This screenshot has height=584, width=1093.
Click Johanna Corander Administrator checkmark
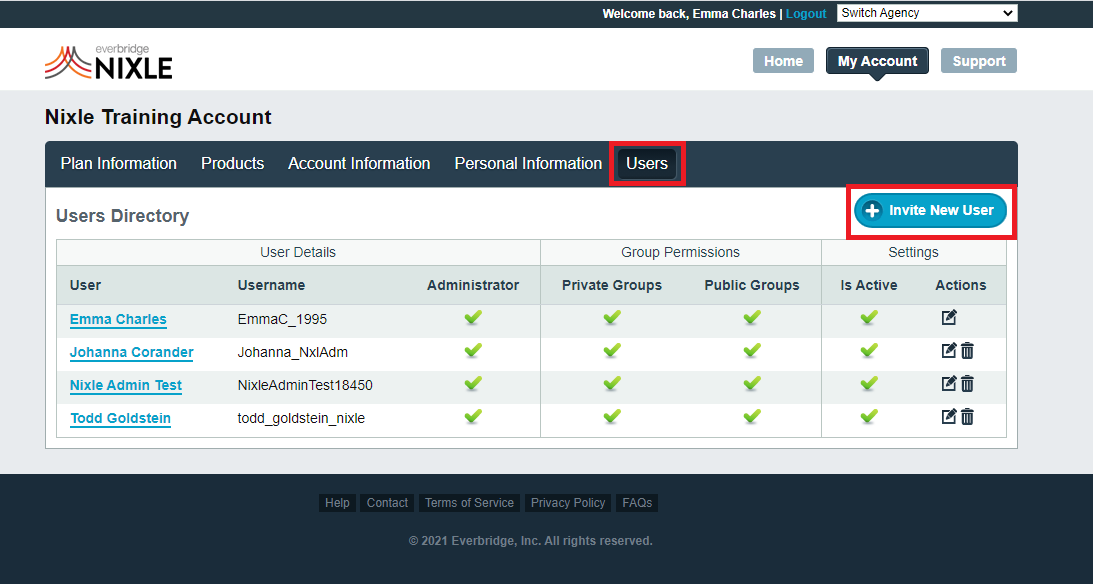point(473,351)
